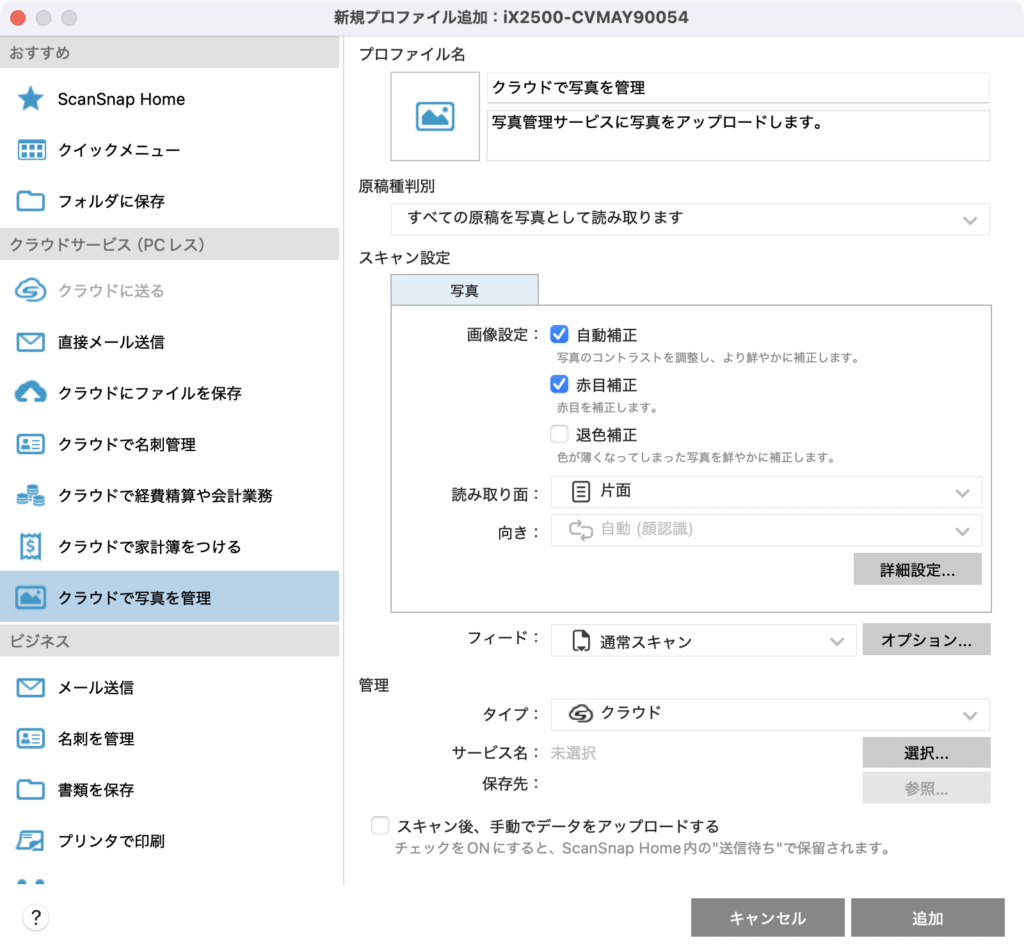Viewport: 1024px width, 952px height.
Task: Click the Quick Menu grid icon
Action: tap(31, 150)
